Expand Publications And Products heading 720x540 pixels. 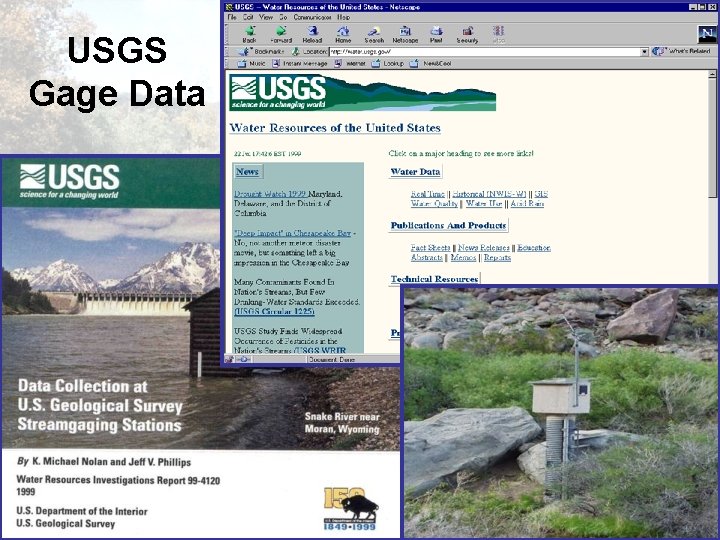click(x=448, y=225)
